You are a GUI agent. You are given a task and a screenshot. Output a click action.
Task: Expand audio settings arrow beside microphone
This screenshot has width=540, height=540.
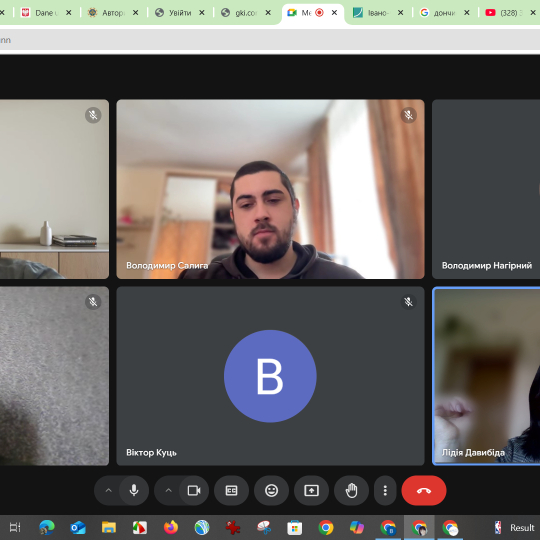108,490
